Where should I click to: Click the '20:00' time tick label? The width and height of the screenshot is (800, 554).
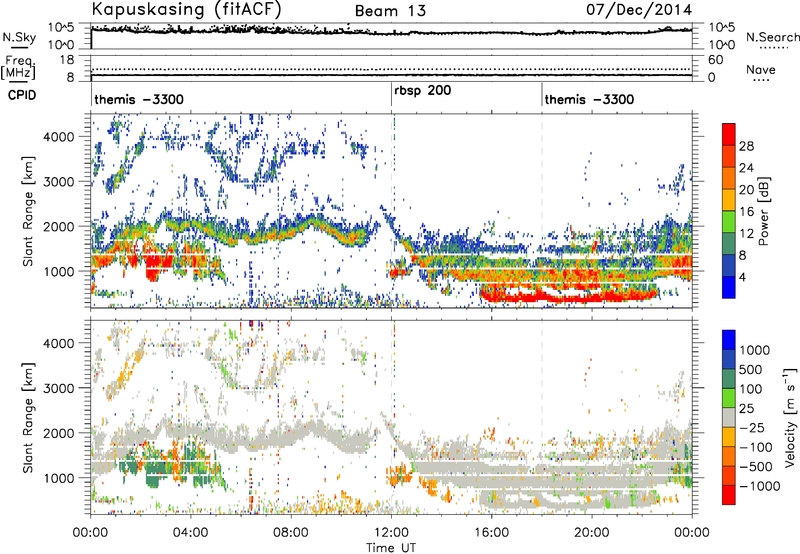tap(591, 532)
